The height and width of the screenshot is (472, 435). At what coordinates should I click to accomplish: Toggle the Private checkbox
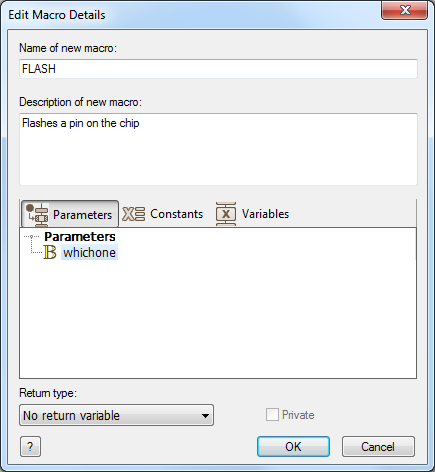272,415
